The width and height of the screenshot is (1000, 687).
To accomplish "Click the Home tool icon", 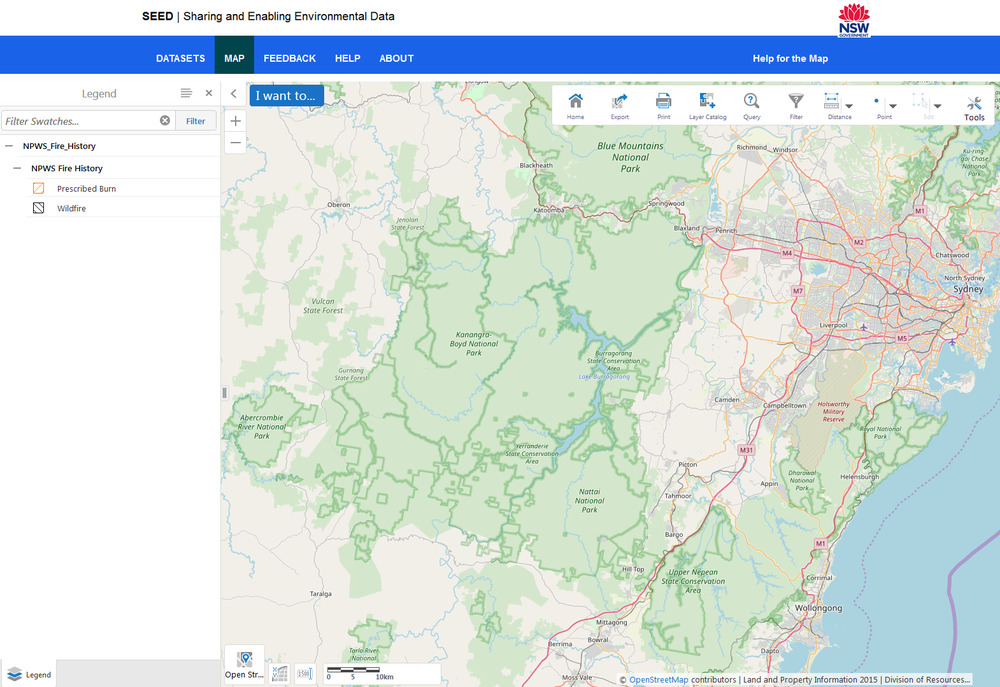I will [575, 105].
